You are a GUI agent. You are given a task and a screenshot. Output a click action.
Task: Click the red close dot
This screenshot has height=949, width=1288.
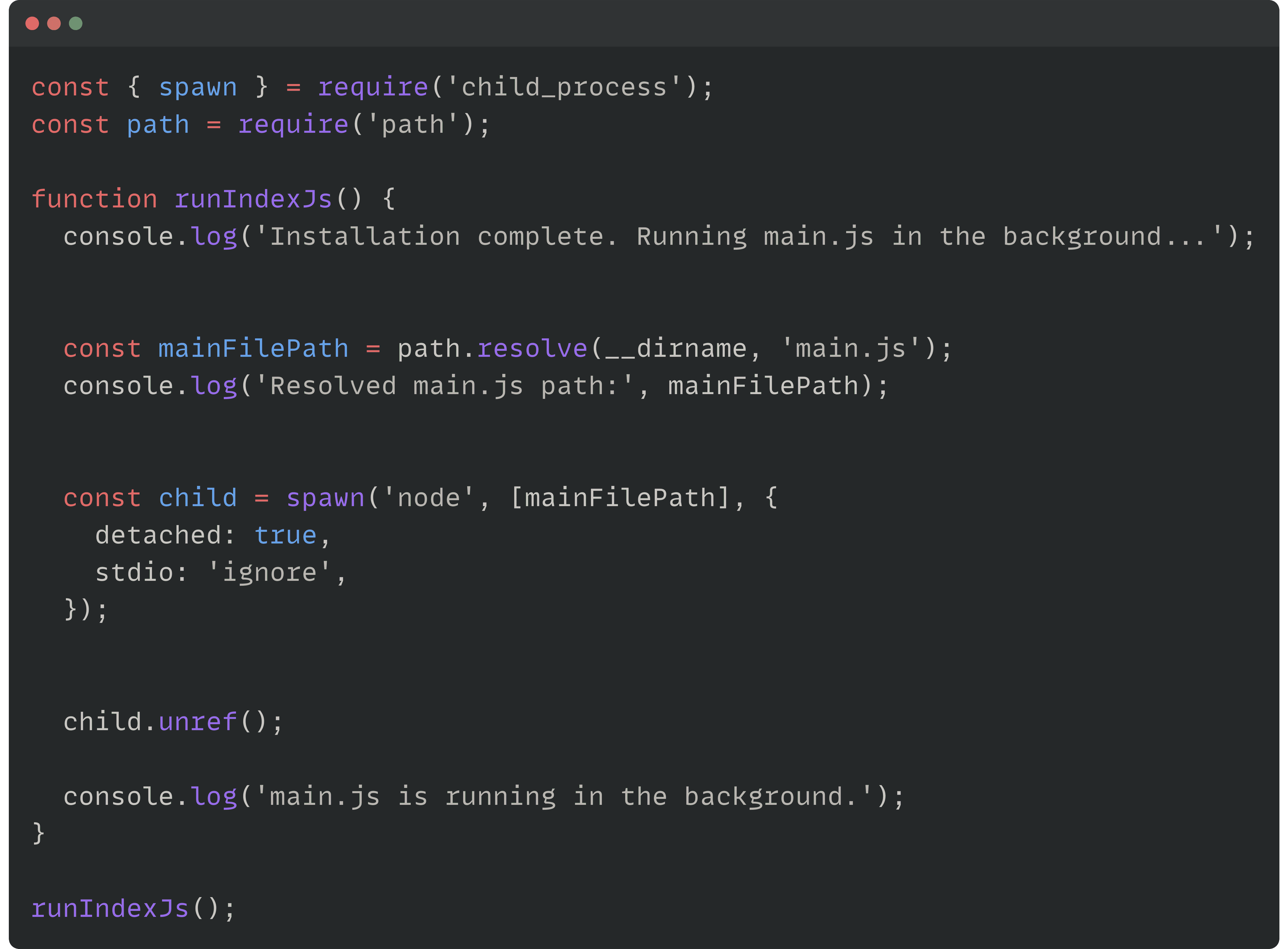[32, 24]
